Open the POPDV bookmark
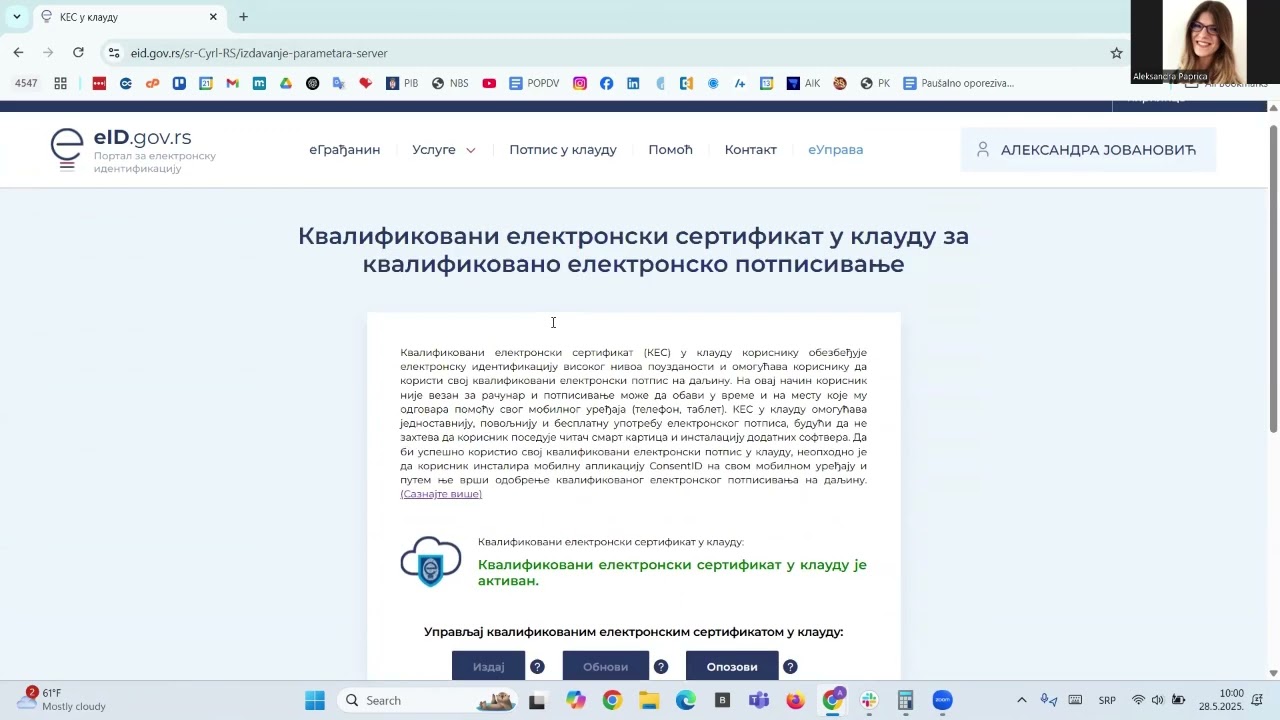Viewport: 1280px width, 720px height. click(x=534, y=84)
